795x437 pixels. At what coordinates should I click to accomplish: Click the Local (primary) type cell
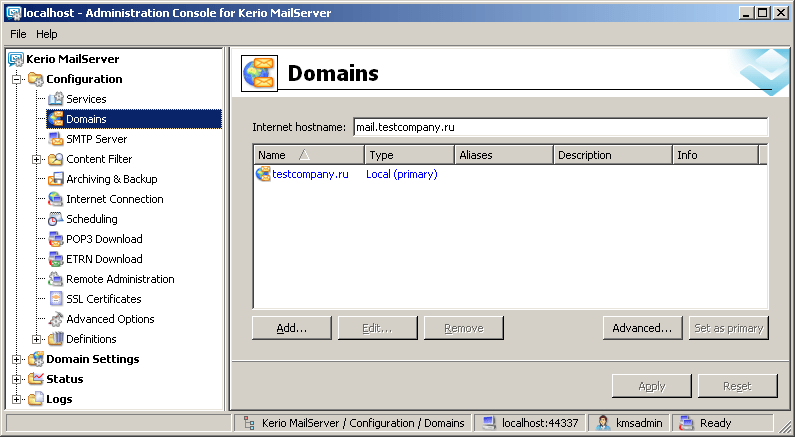pyautogui.click(x=402, y=174)
